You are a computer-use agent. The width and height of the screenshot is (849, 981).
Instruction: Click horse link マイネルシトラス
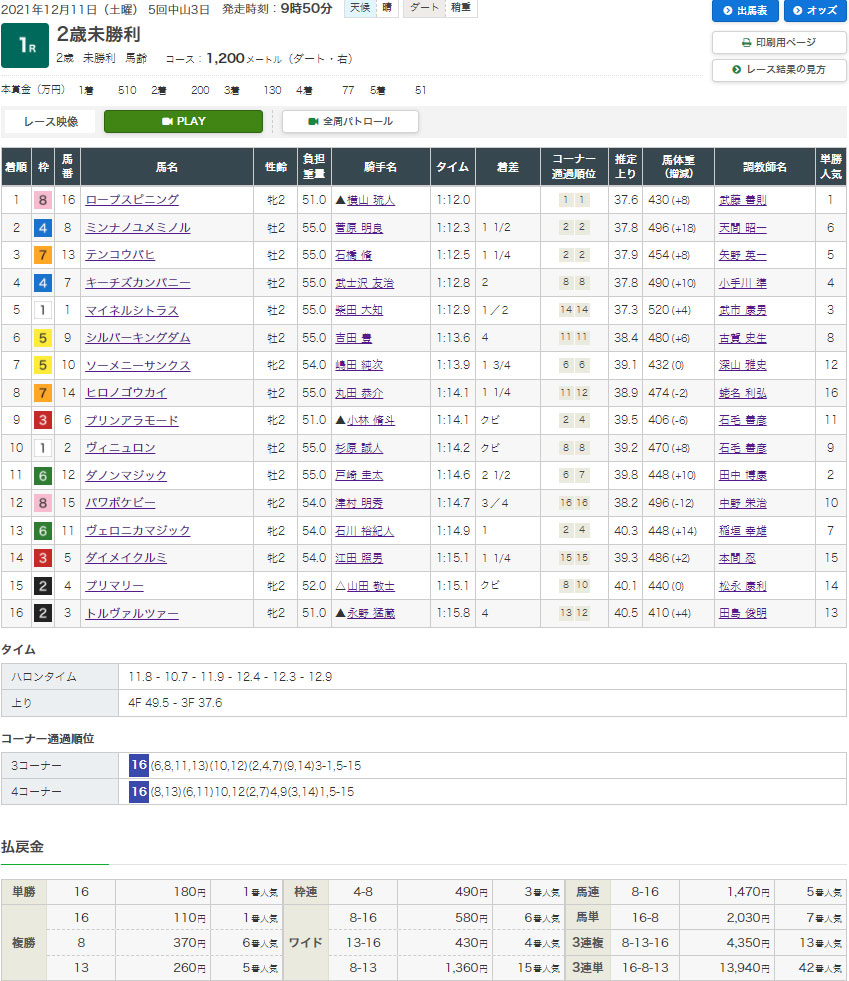[132, 310]
